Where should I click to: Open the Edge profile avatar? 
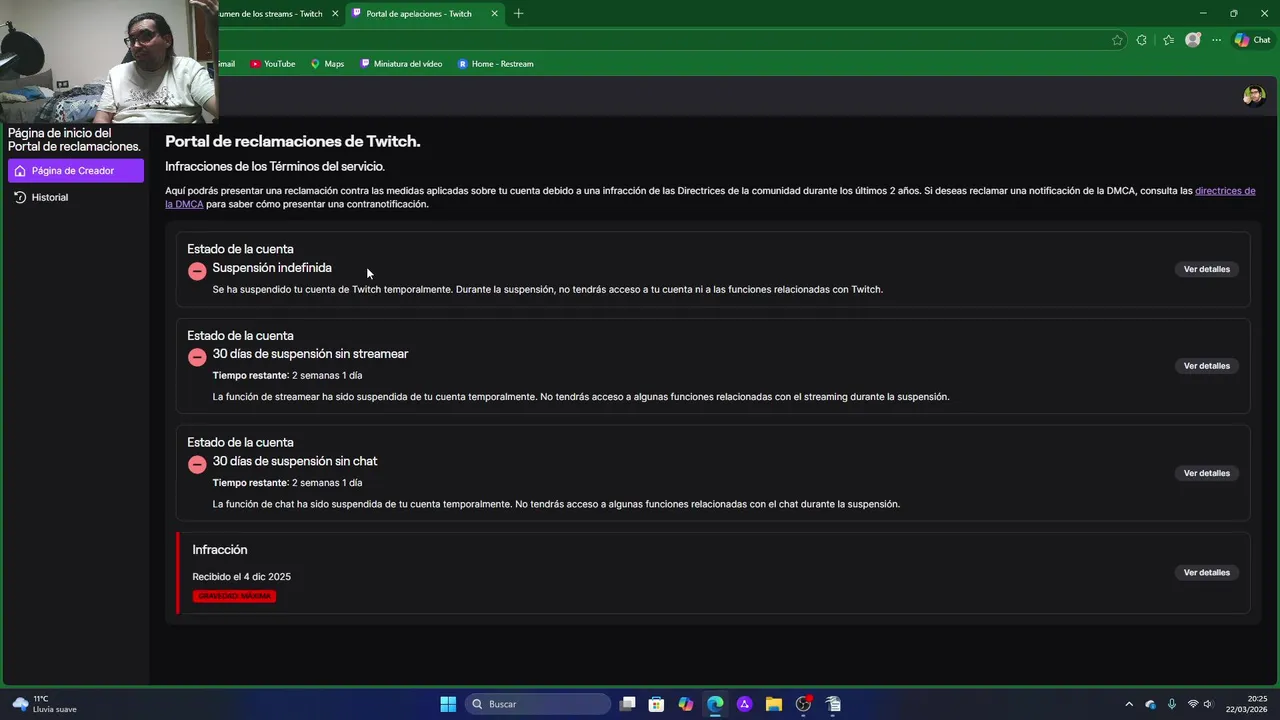click(1192, 40)
